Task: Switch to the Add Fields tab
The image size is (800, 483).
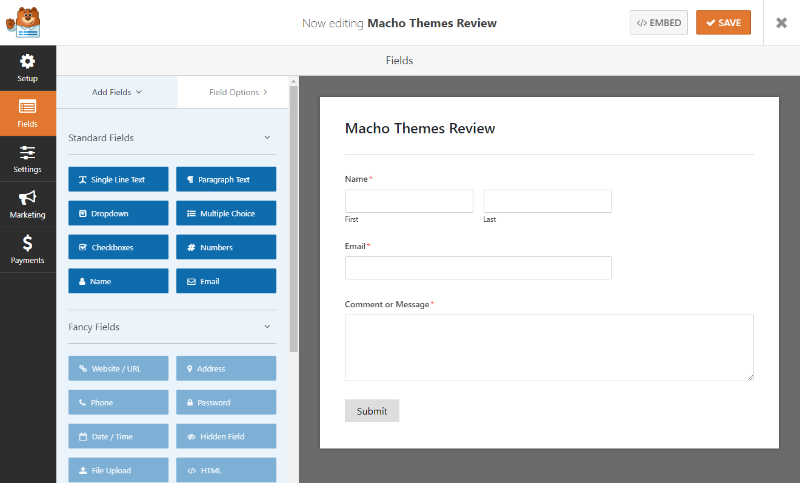Action: tap(117, 92)
